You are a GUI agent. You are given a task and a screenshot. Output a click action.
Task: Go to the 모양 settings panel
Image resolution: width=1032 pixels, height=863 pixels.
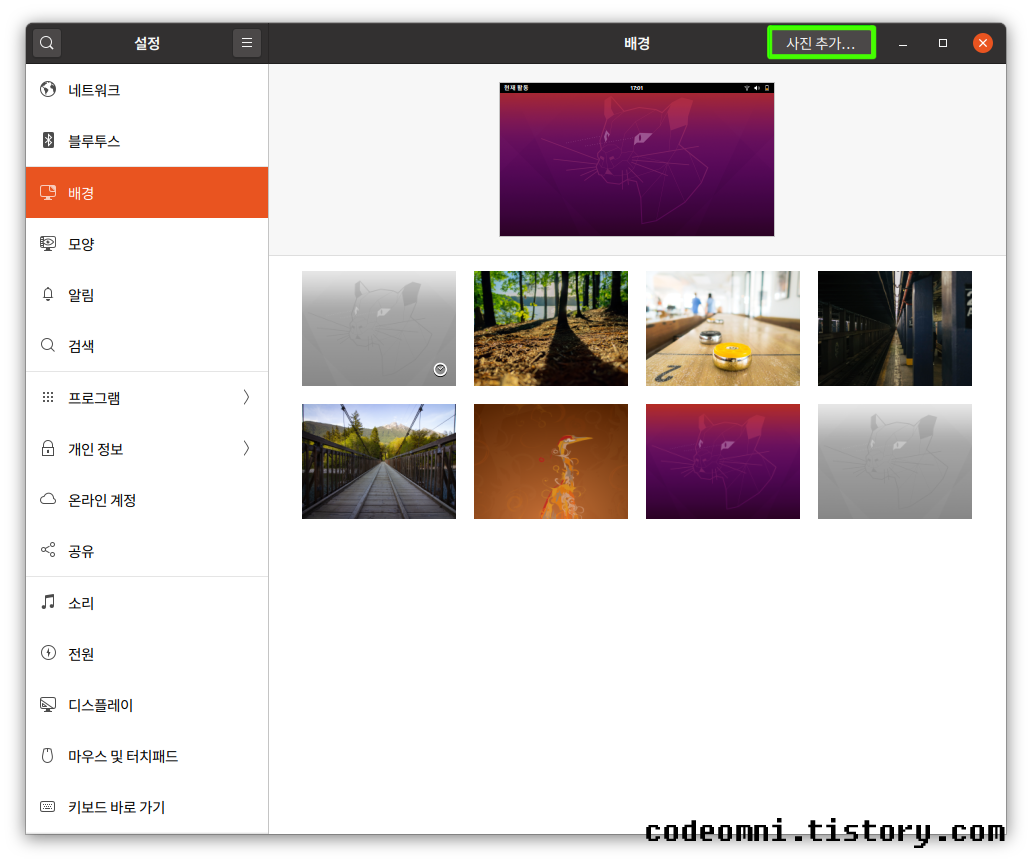point(147,244)
